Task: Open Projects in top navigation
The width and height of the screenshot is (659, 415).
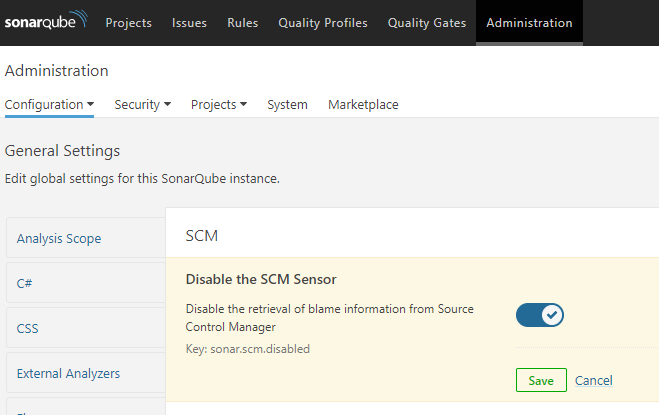Action: (130, 23)
